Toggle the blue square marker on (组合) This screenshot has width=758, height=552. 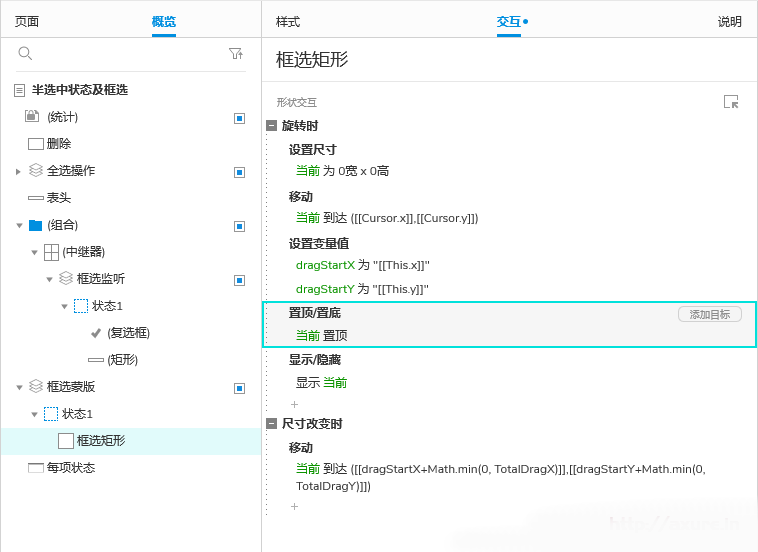[239, 227]
